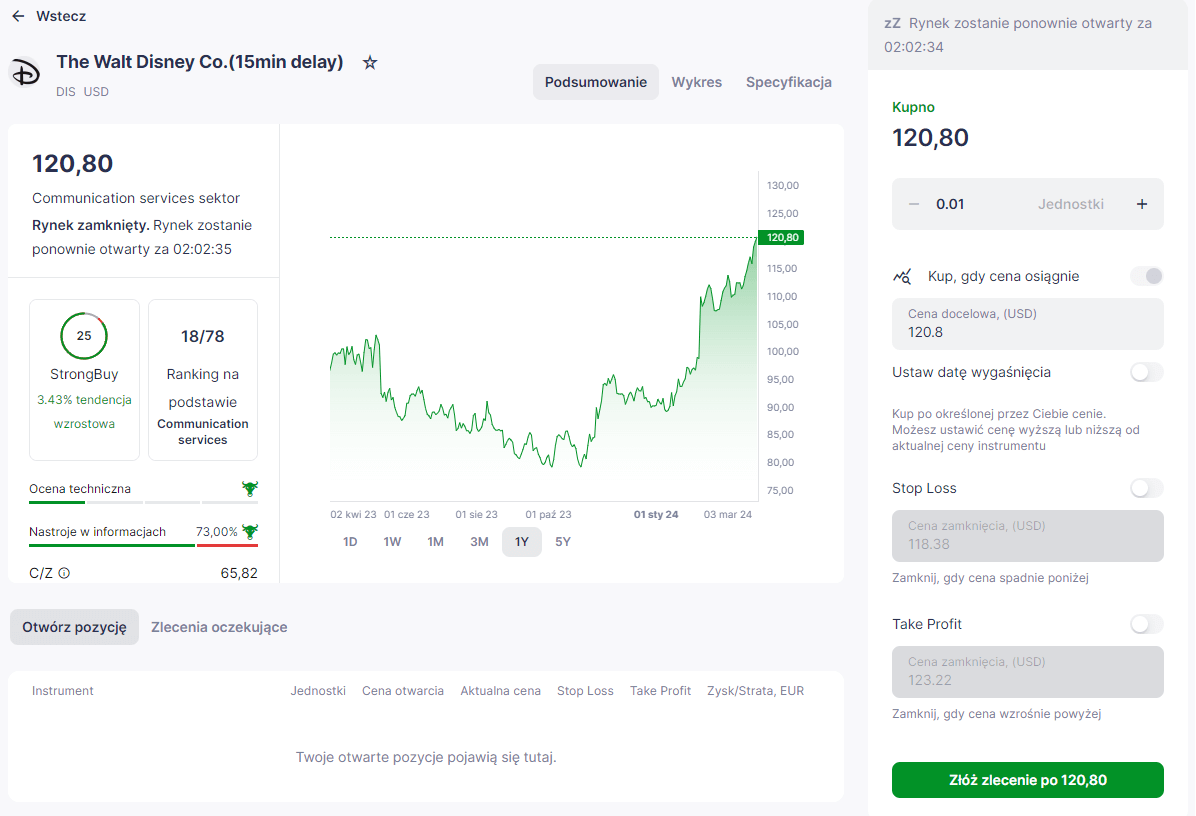Select the Otwórz pozycję tab

click(x=74, y=627)
